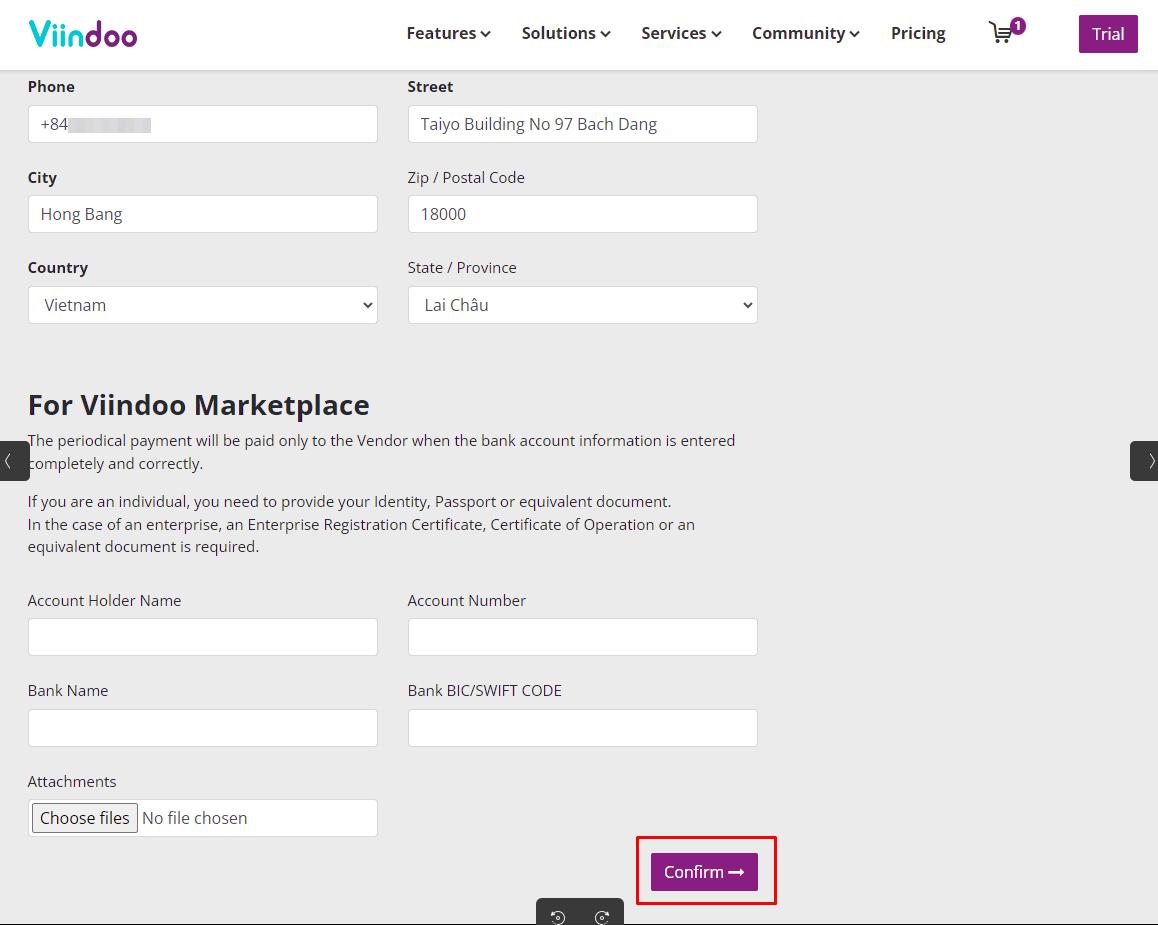
Task: Open the State / Province dropdown
Action: click(583, 305)
